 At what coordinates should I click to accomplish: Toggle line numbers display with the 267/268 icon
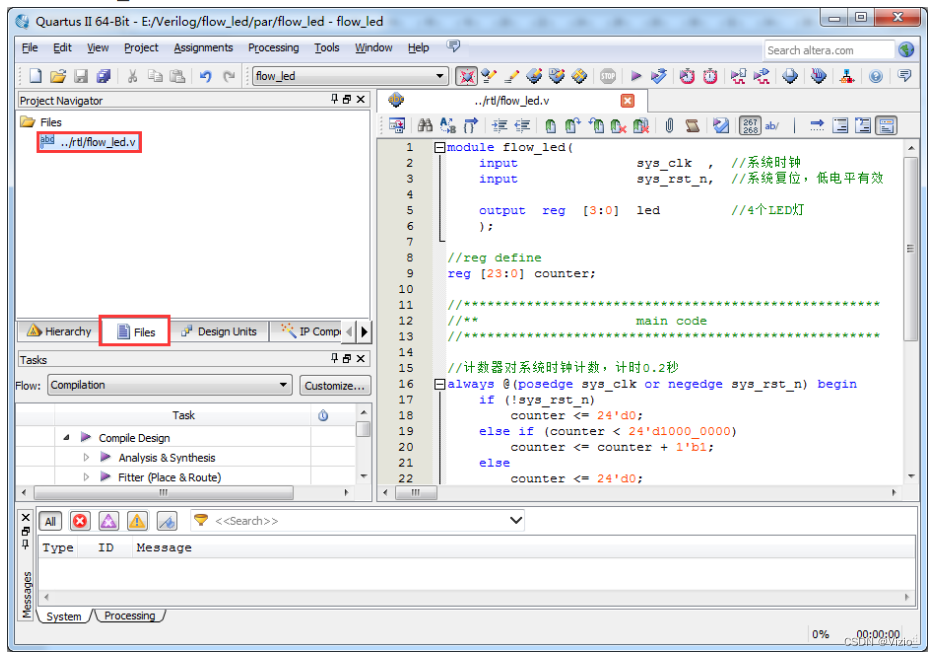750,125
